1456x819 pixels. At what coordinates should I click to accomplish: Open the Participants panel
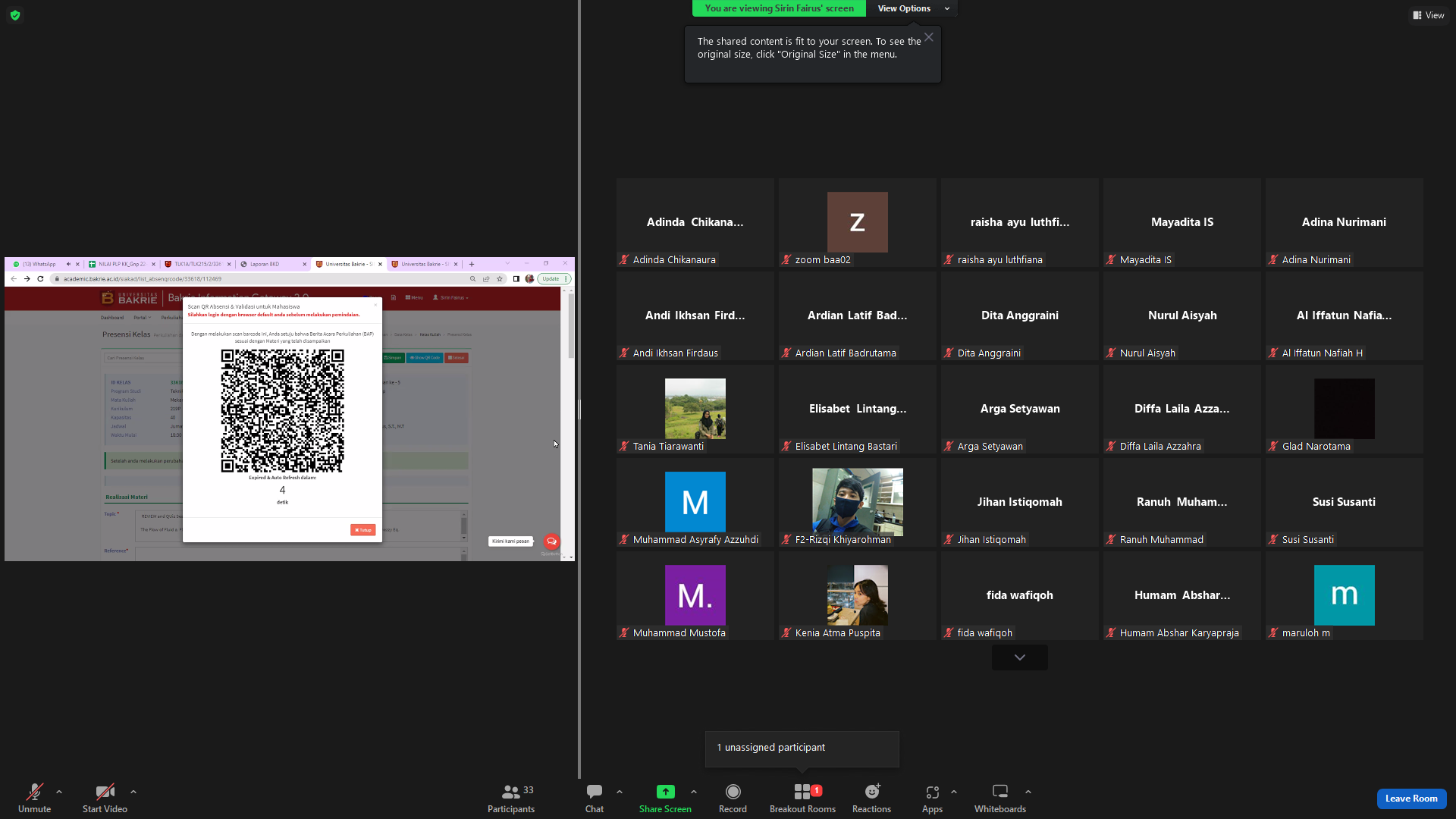[511, 798]
